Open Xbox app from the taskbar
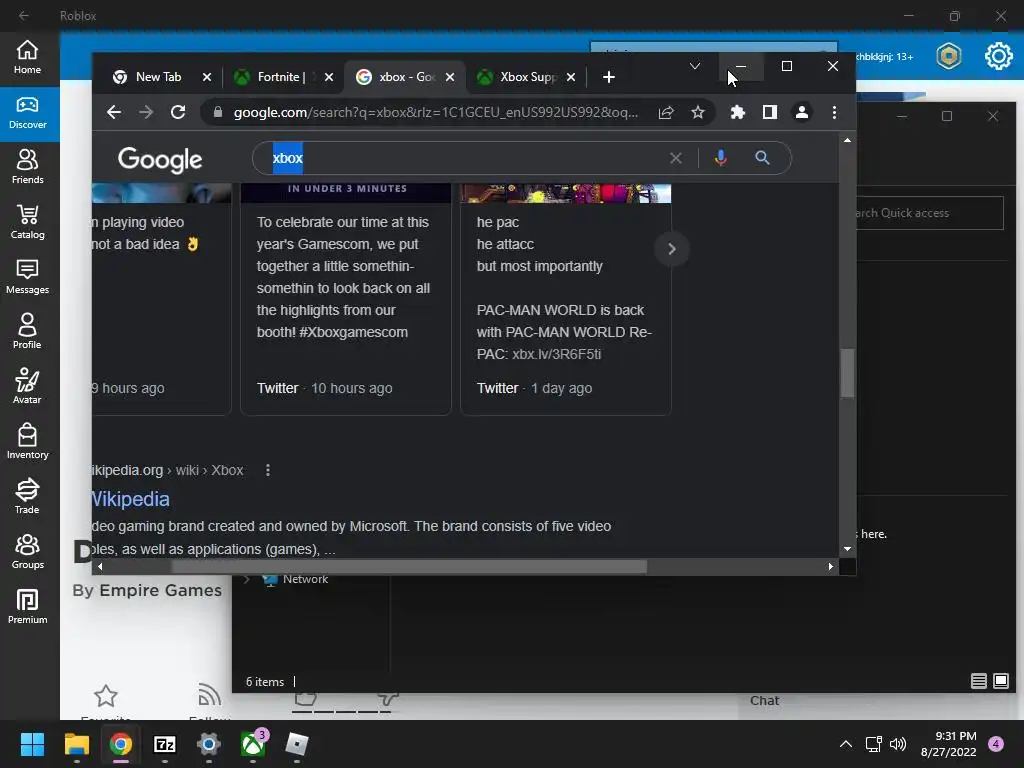The height and width of the screenshot is (768, 1024). (x=253, y=744)
